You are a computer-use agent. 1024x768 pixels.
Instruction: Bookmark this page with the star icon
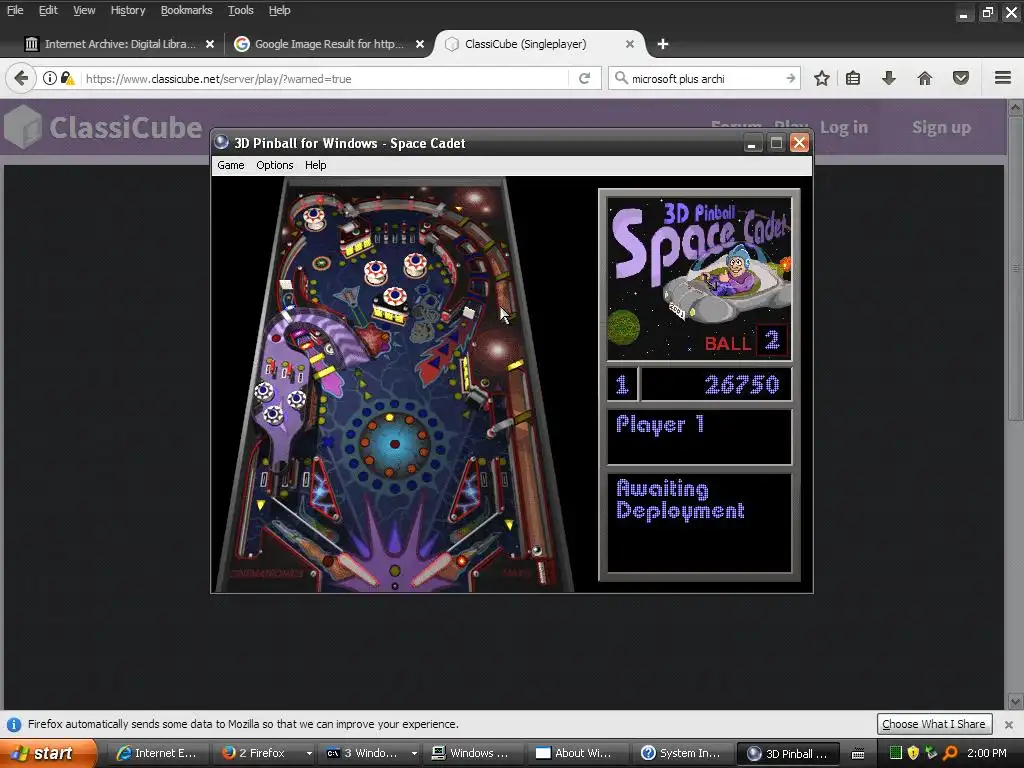(822, 78)
